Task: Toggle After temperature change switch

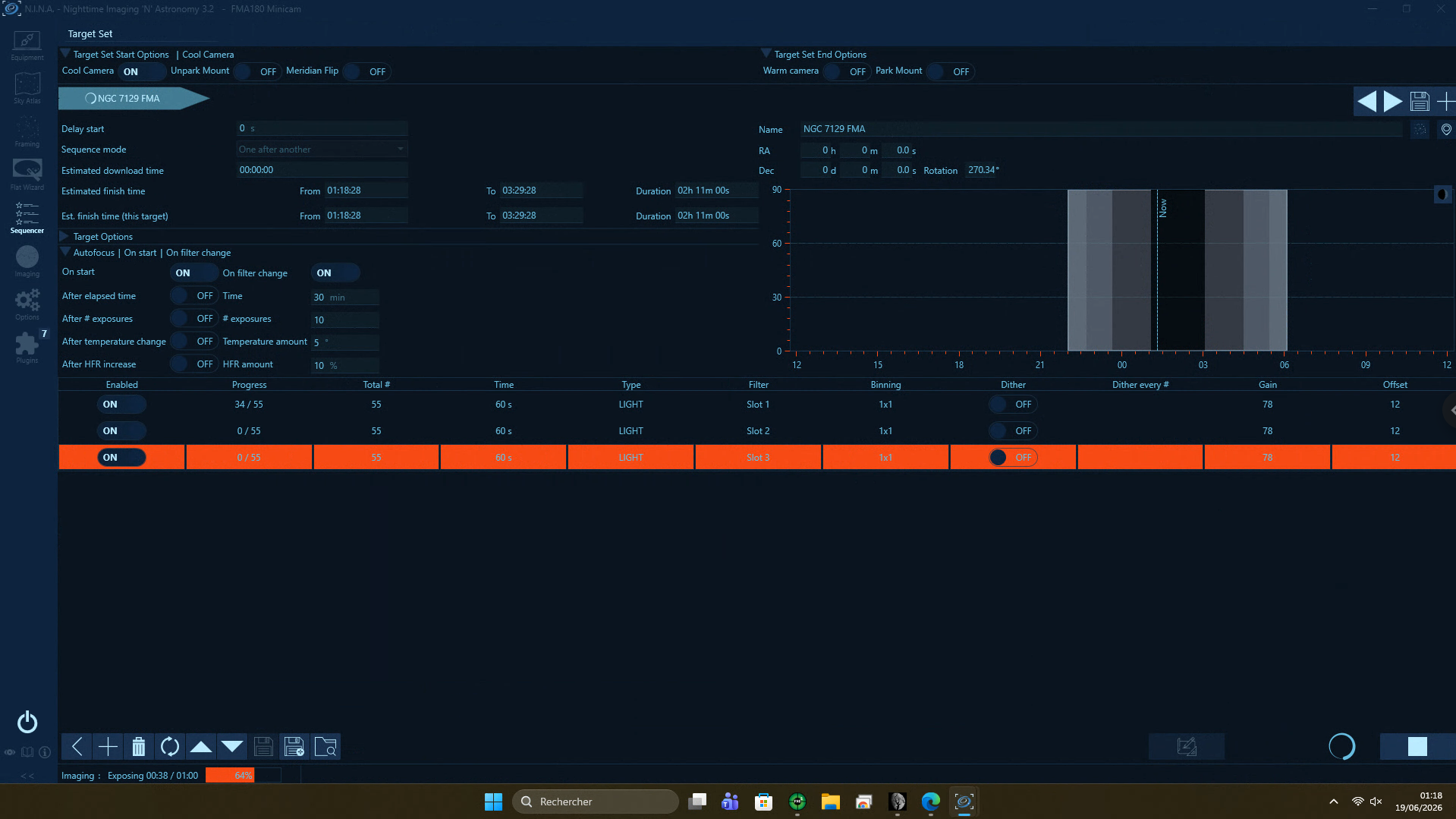Action: (x=194, y=342)
